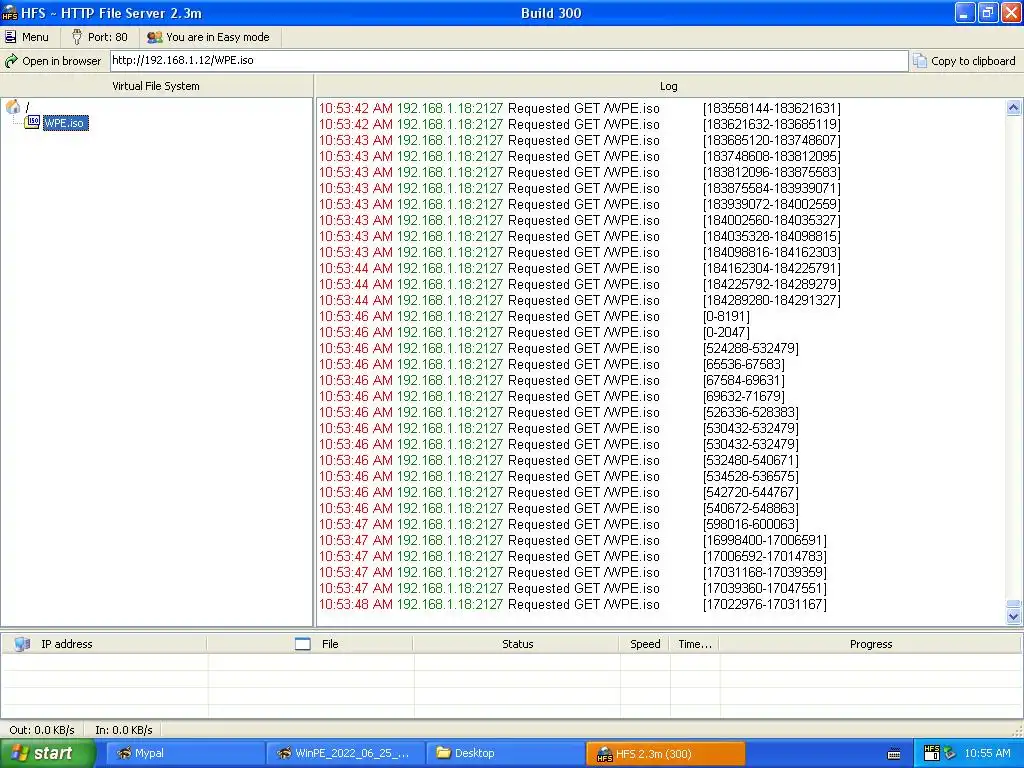Screen dimensions: 1024x768
Task: Click the HFS tray icon
Action: click(932, 753)
